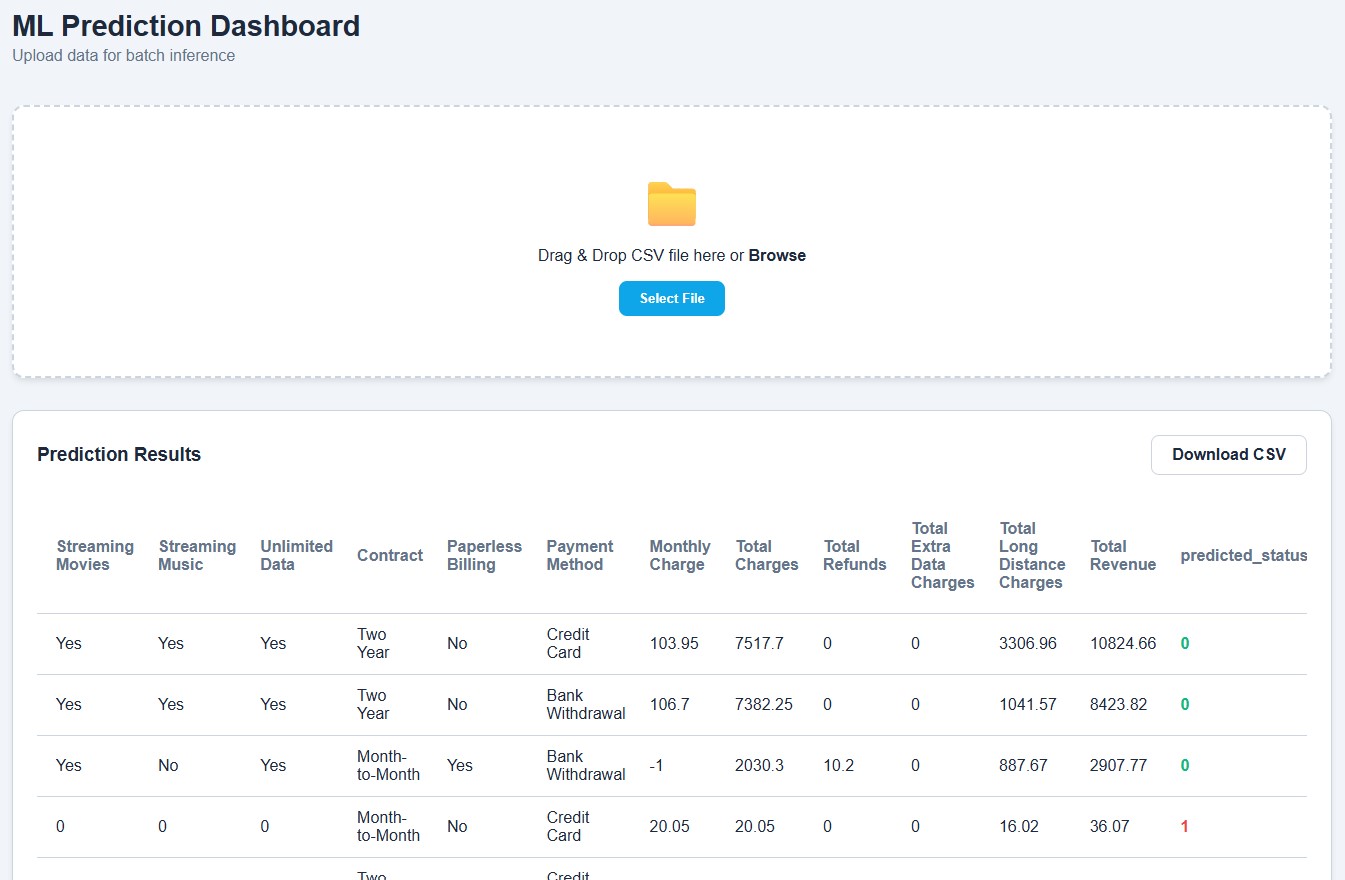Viewport: 1345px width, 880px height.
Task: Click the Download CSV button
Action: (x=1228, y=454)
